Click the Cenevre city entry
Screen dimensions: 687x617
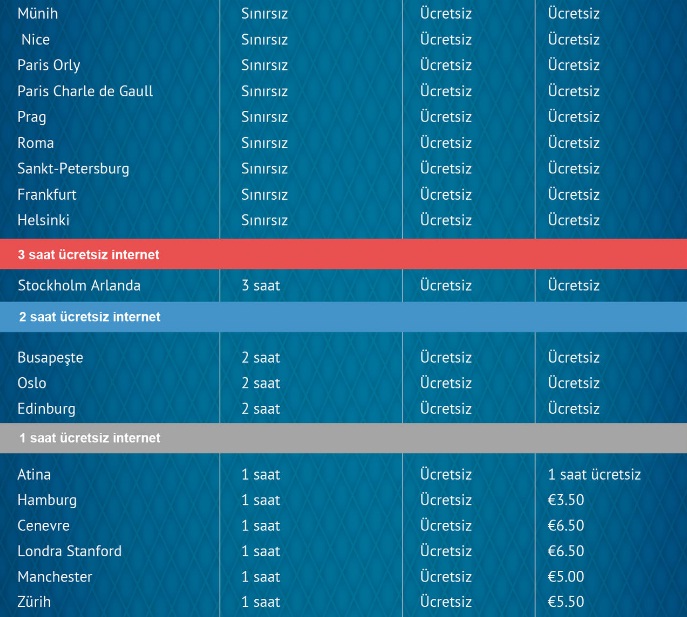43,526
